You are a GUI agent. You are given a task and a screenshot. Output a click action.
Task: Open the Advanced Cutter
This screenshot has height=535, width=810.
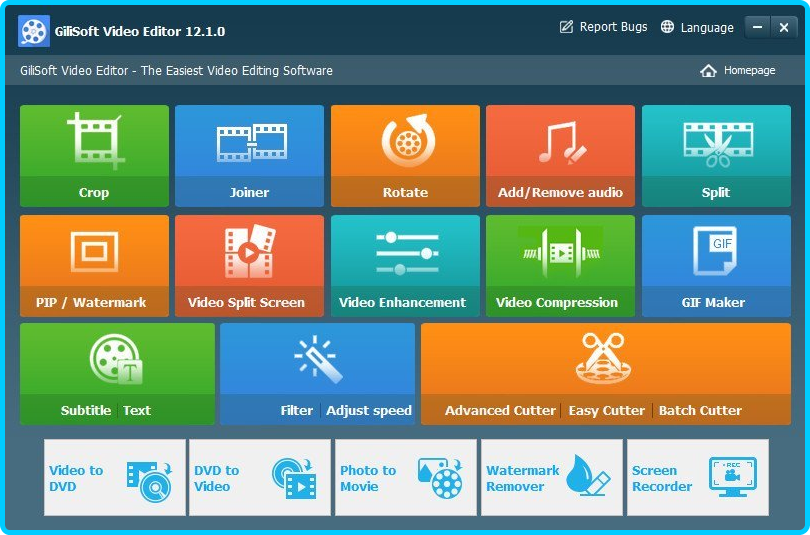click(x=500, y=410)
